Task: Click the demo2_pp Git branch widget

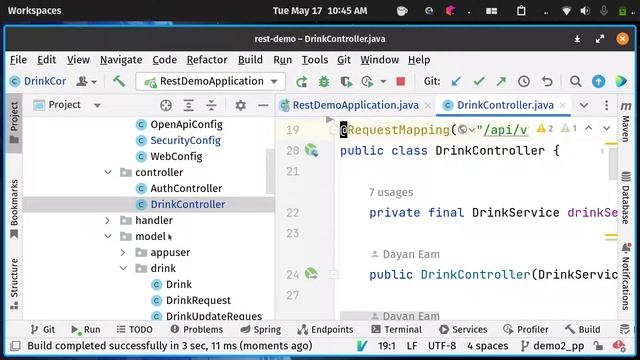Action: (553, 346)
